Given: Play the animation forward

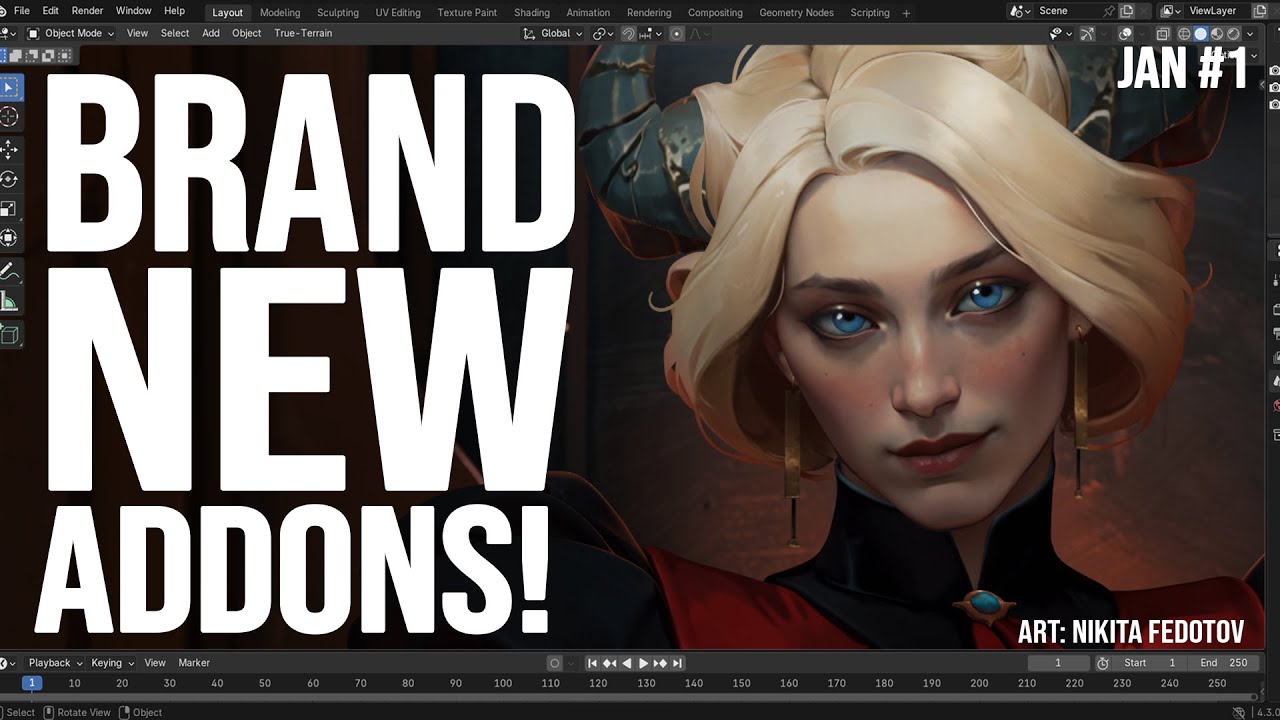Looking at the screenshot, I should pyautogui.click(x=643, y=663).
